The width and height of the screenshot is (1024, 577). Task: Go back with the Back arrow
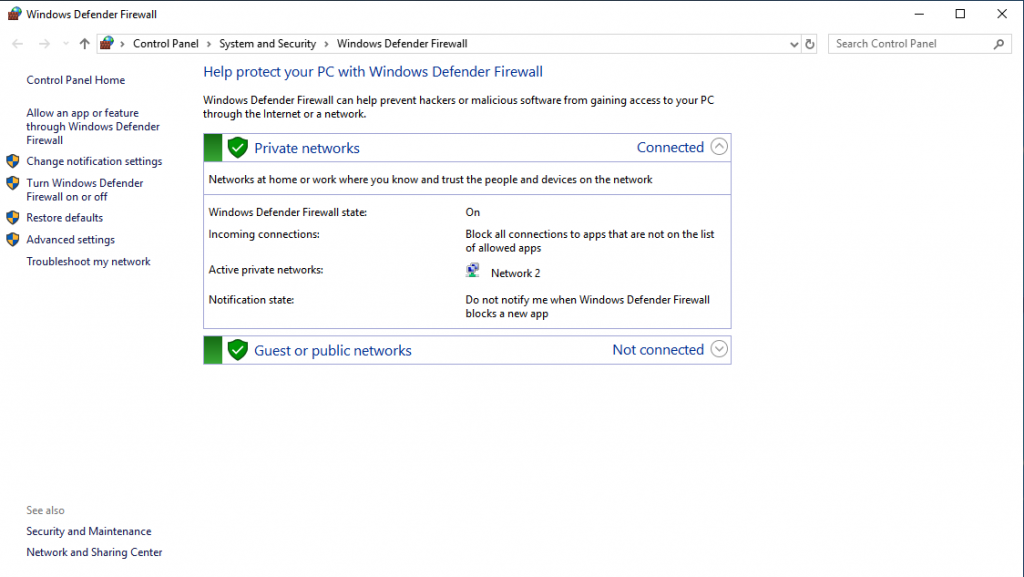18,44
